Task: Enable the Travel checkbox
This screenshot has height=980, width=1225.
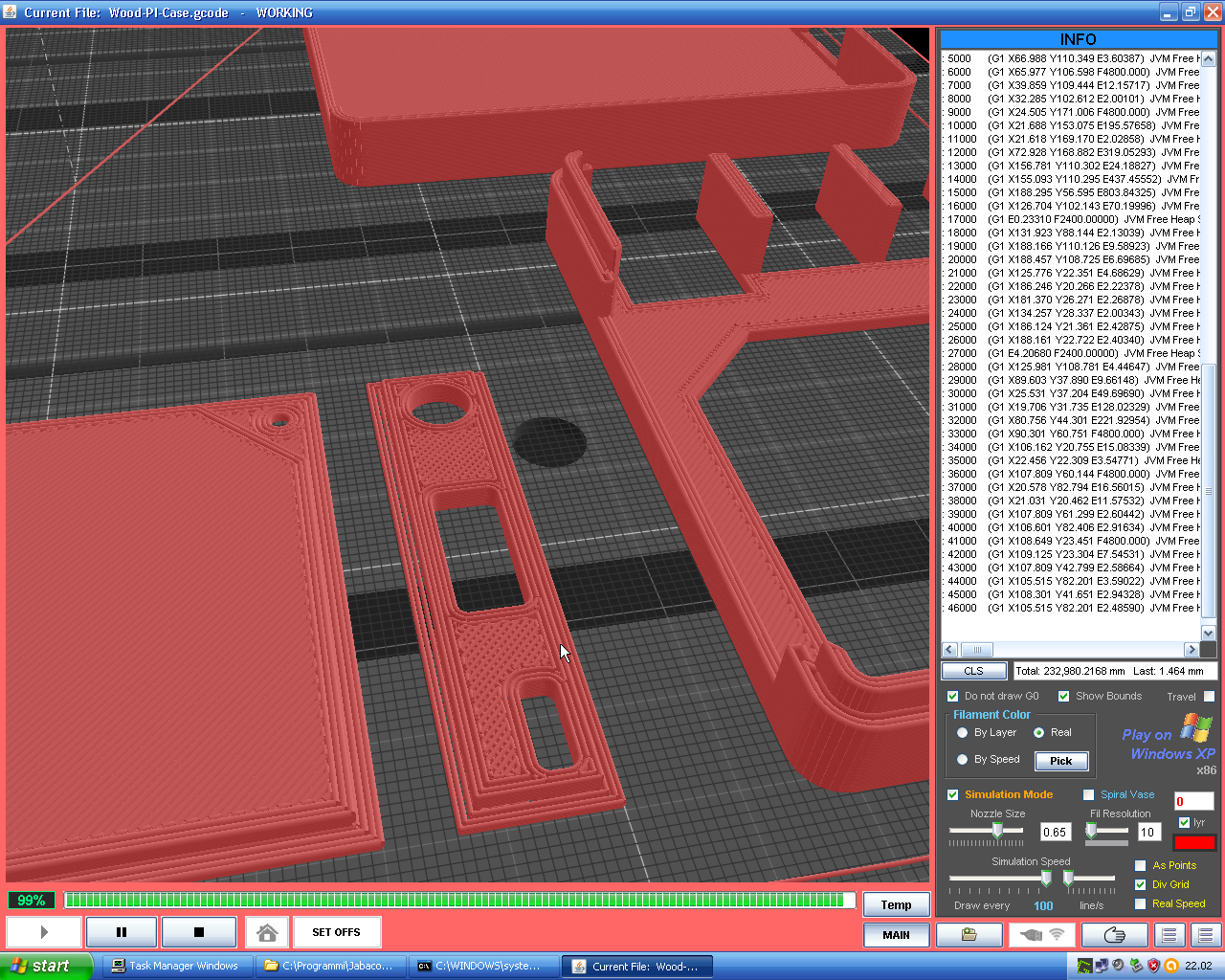Action: (x=1209, y=696)
